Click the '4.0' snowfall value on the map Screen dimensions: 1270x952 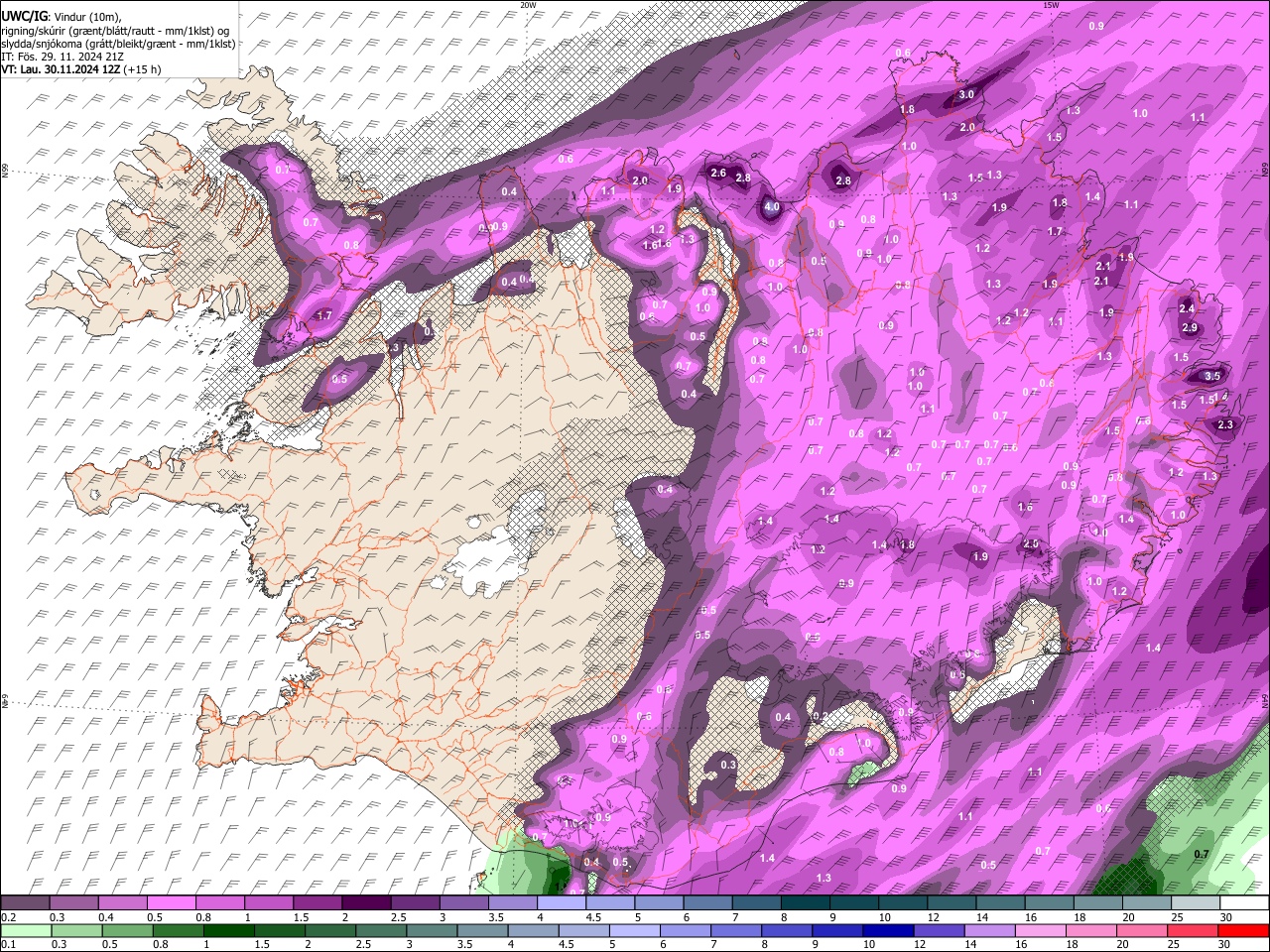(x=772, y=208)
